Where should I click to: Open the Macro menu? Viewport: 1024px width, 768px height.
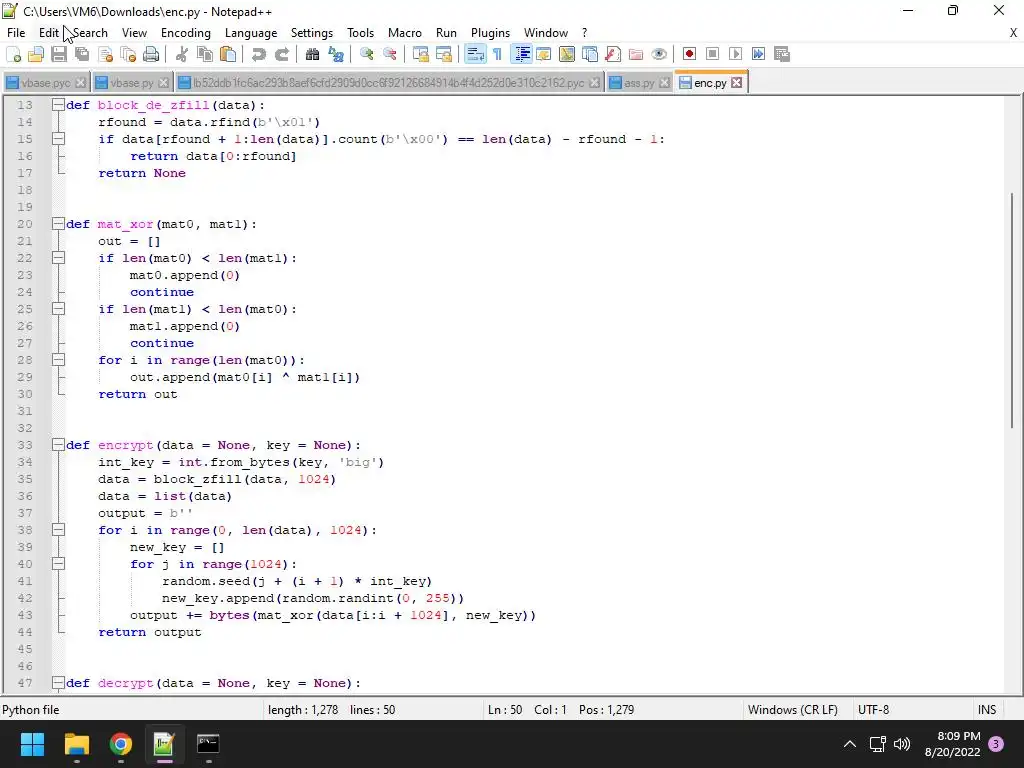(x=405, y=33)
